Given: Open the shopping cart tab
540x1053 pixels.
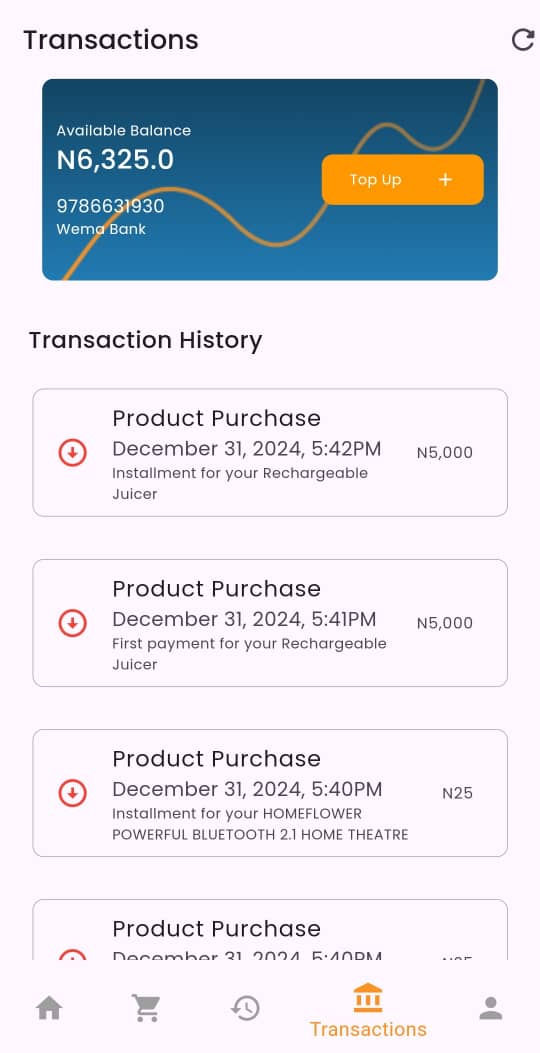Looking at the screenshot, I should click(146, 1008).
